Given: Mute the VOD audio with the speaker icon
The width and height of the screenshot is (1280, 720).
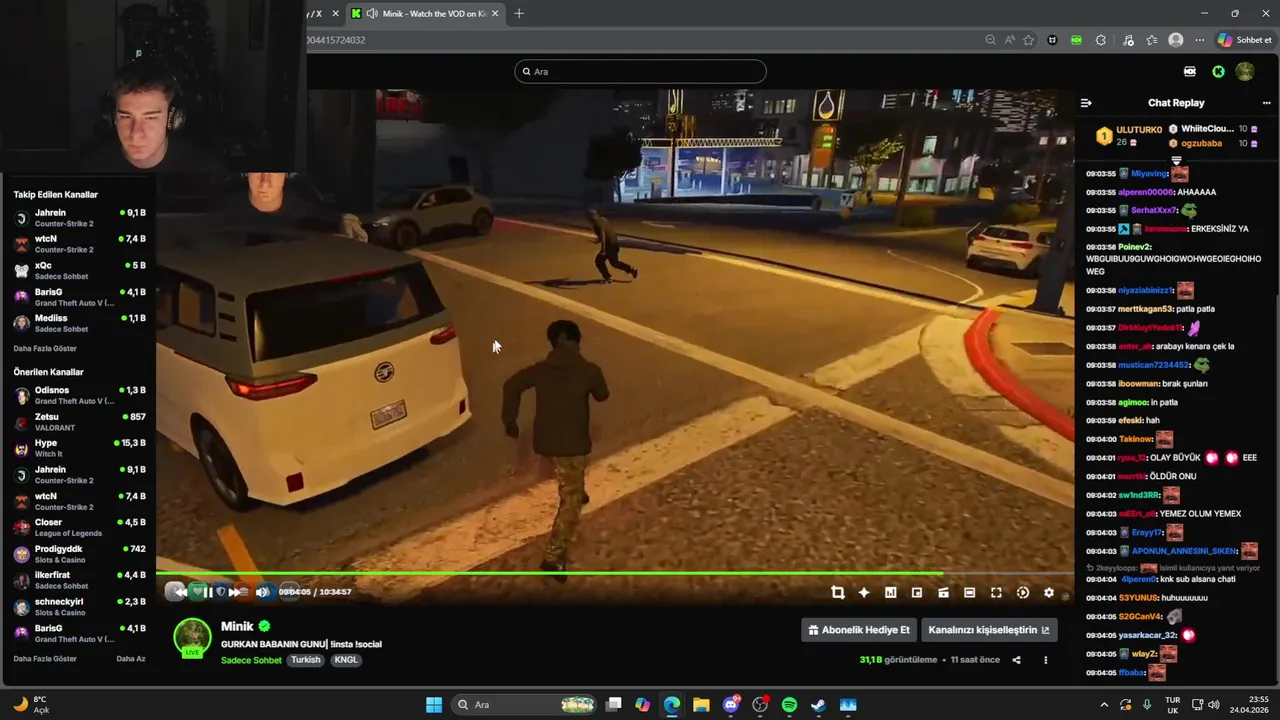Looking at the screenshot, I should click(262, 592).
